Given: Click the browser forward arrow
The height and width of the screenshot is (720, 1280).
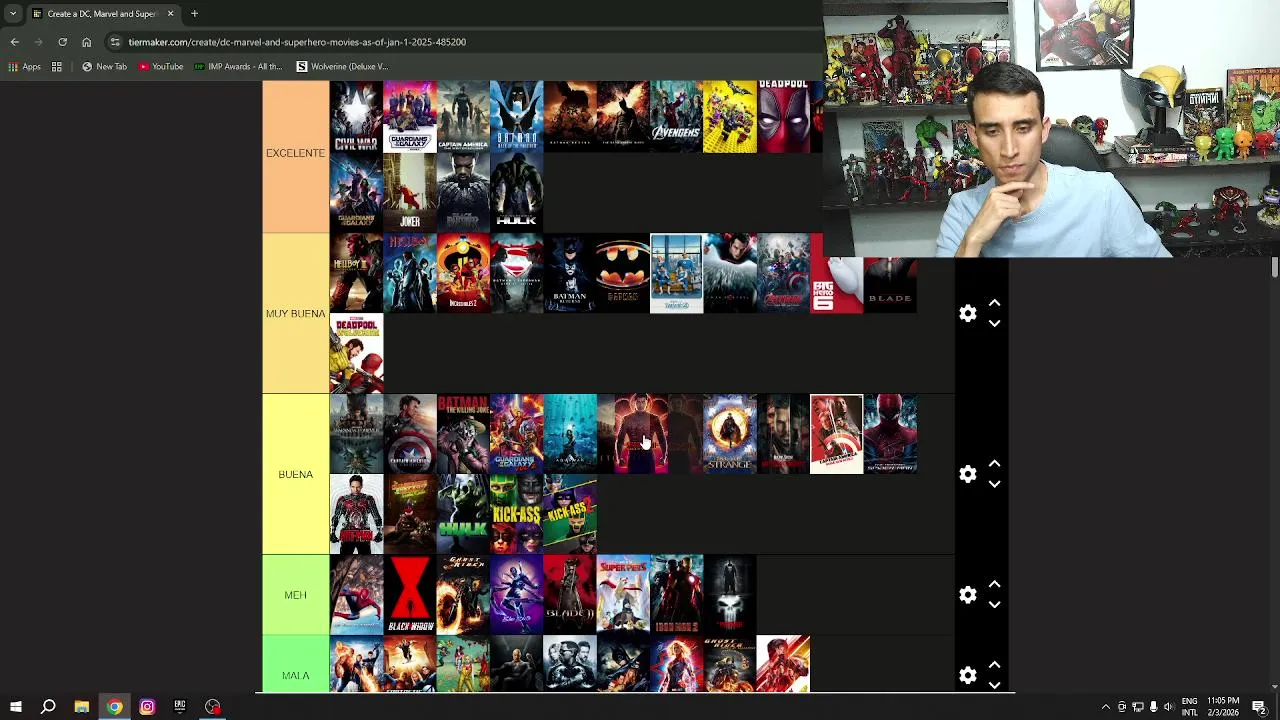Looking at the screenshot, I should [38, 42].
